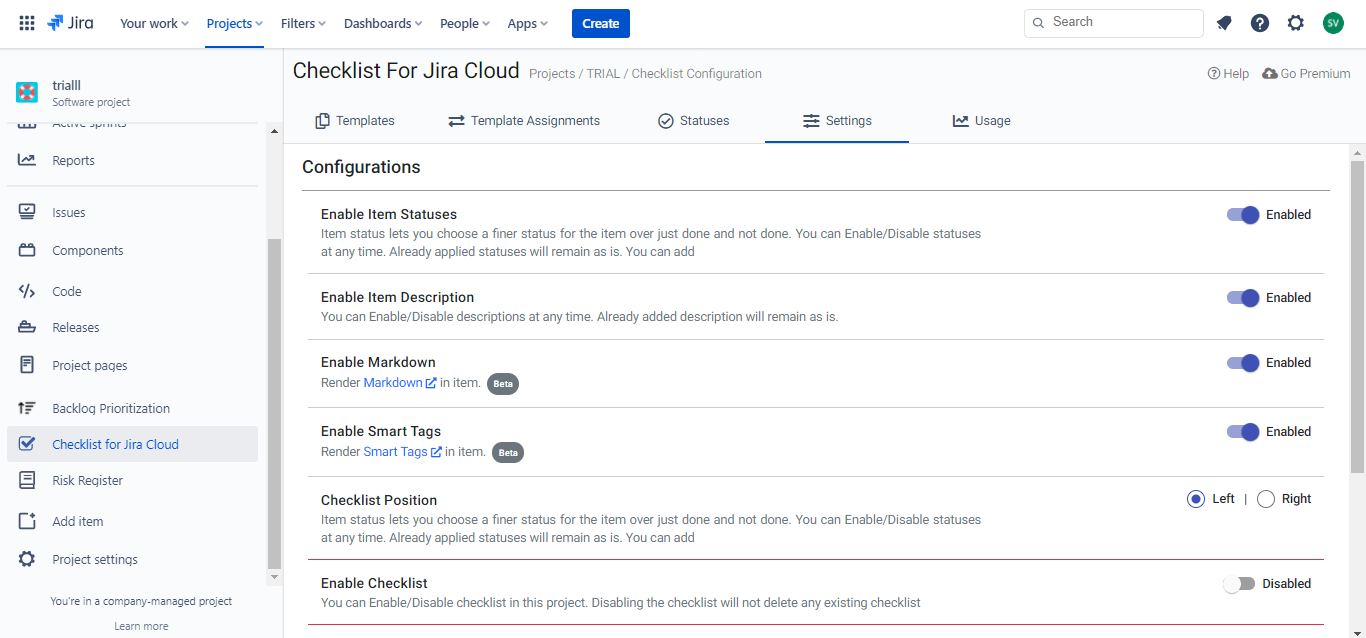Open the Jira settings gear icon
This screenshot has width=1366, height=638.
(x=1296, y=23)
